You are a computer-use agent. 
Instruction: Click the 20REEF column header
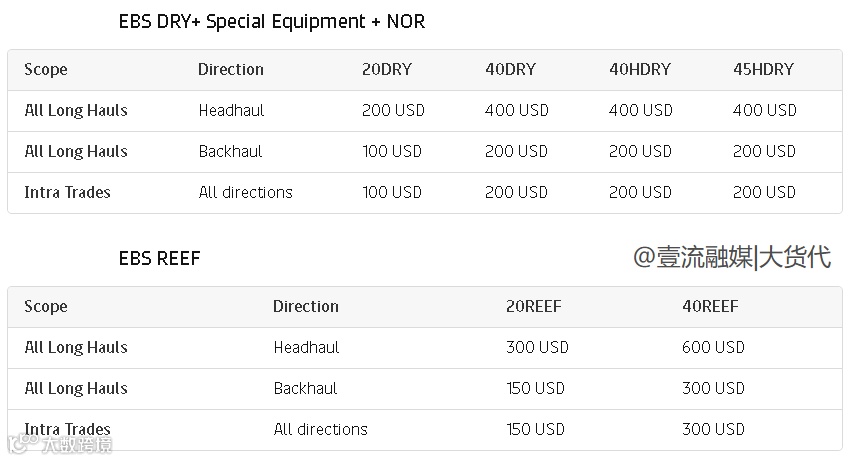[533, 307]
